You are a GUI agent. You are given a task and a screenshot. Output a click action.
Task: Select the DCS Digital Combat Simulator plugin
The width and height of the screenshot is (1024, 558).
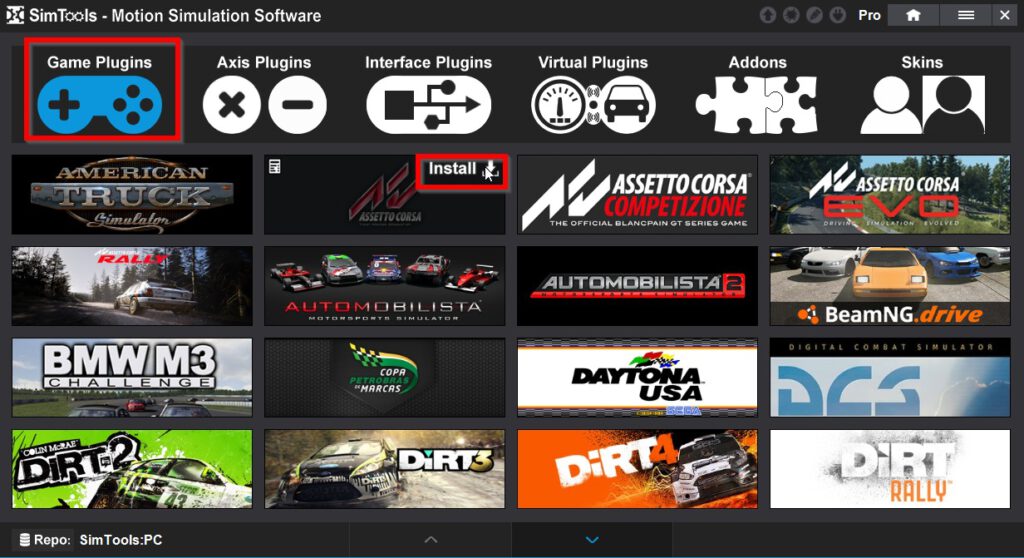890,378
